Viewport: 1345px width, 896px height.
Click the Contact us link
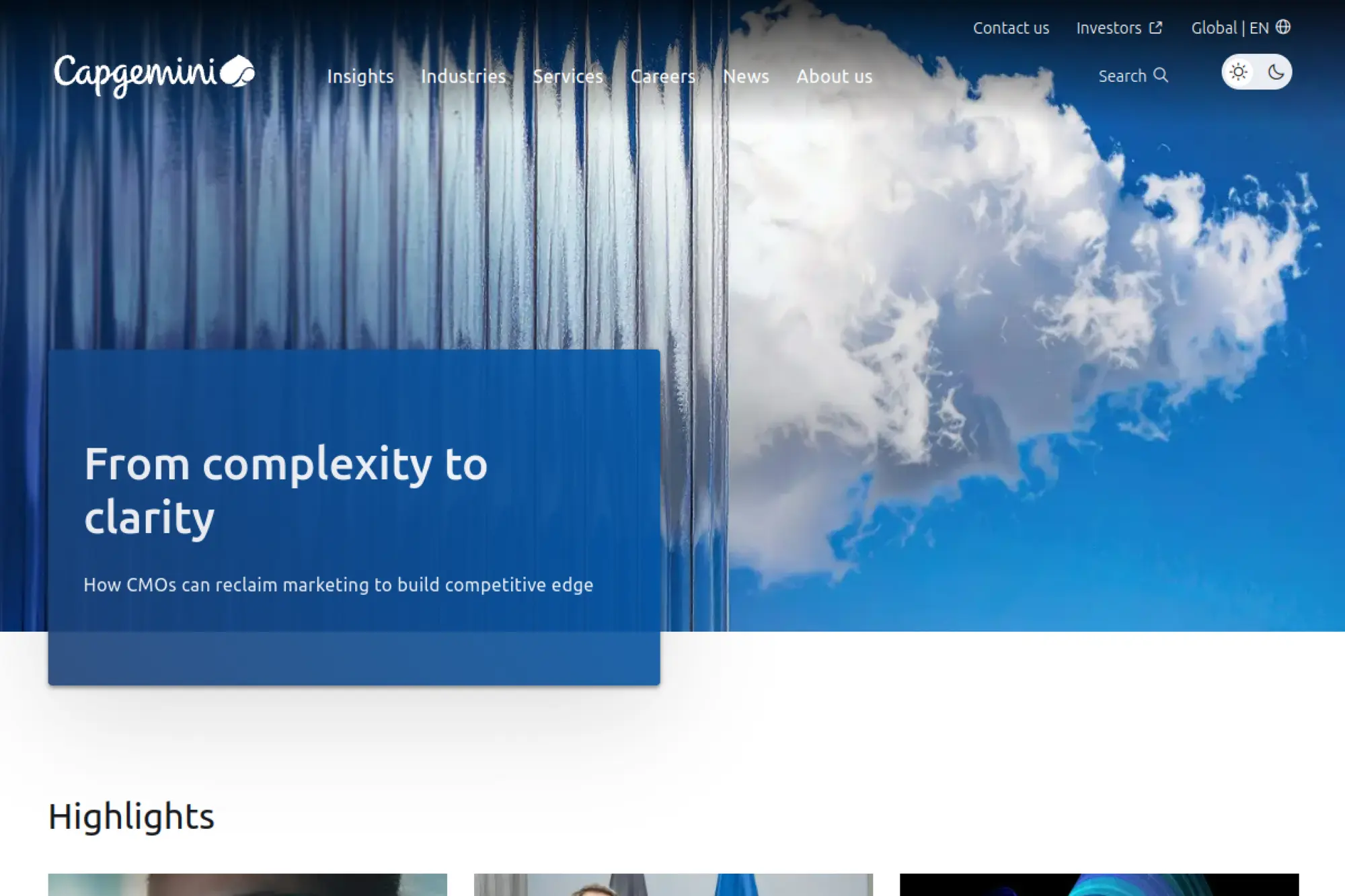pos(1011,28)
